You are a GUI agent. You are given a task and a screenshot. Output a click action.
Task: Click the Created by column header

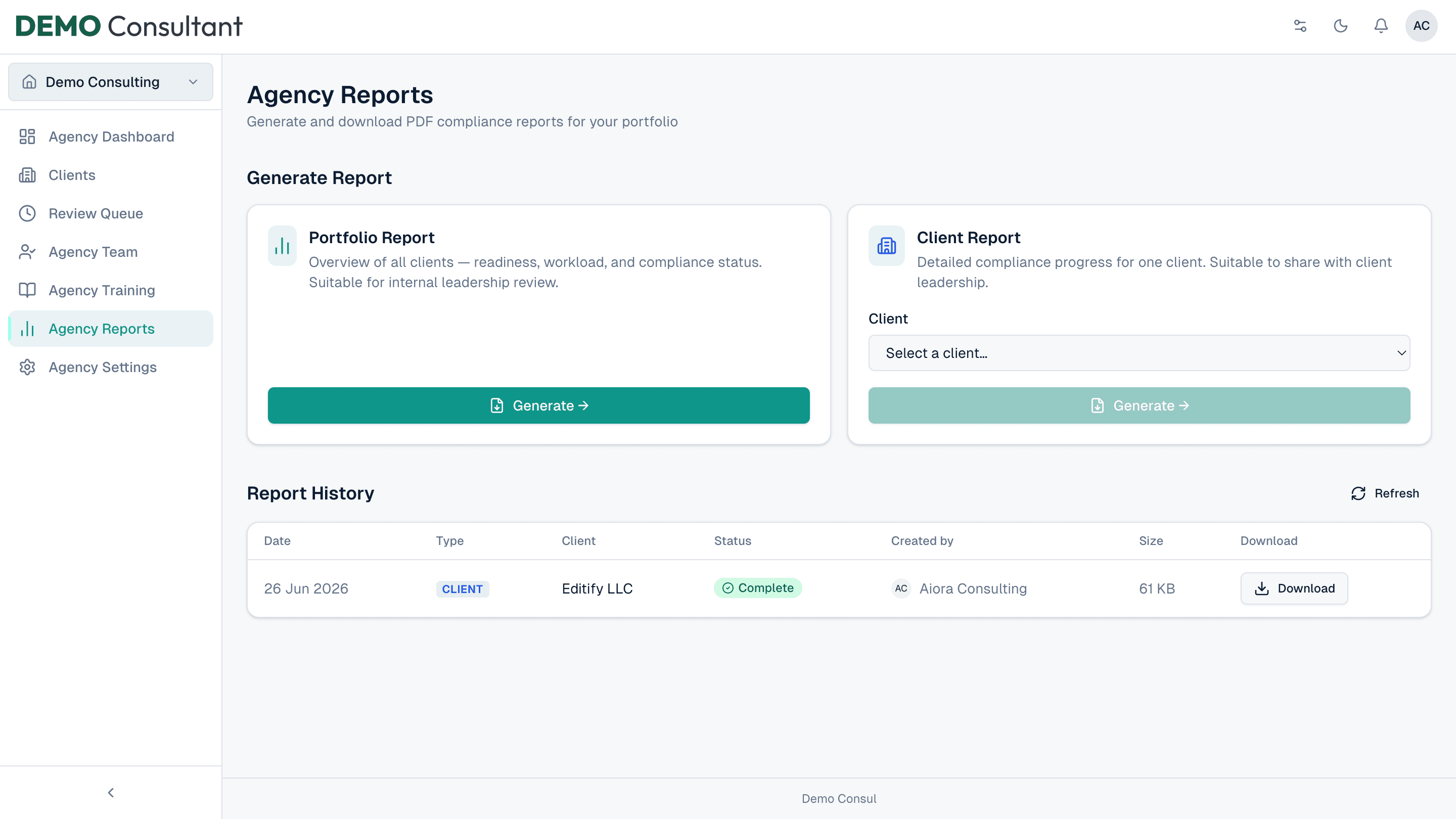[922, 541]
